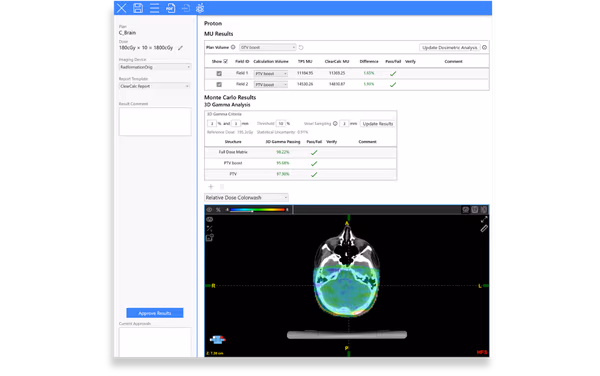The image size is (600, 376).
Task: Expand the CT viewer to full screen
Action: tap(484, 220)
